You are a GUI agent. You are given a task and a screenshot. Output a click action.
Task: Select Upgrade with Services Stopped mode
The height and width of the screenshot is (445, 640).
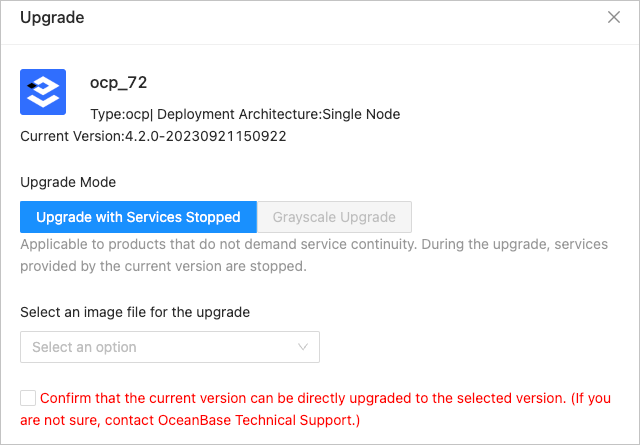pyautogui.click(x=138, y=217)
